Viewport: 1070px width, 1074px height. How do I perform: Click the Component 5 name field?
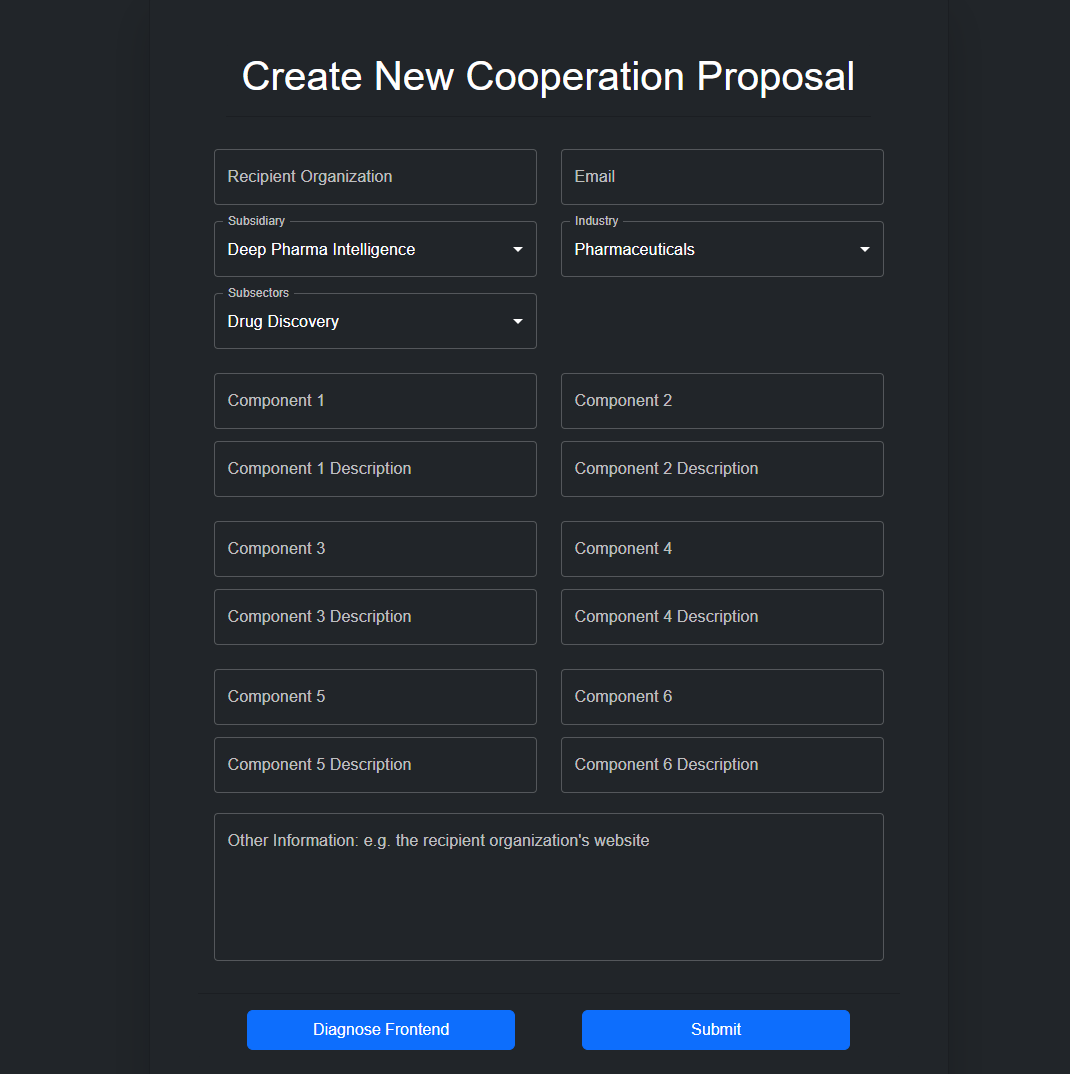point(375,697)
